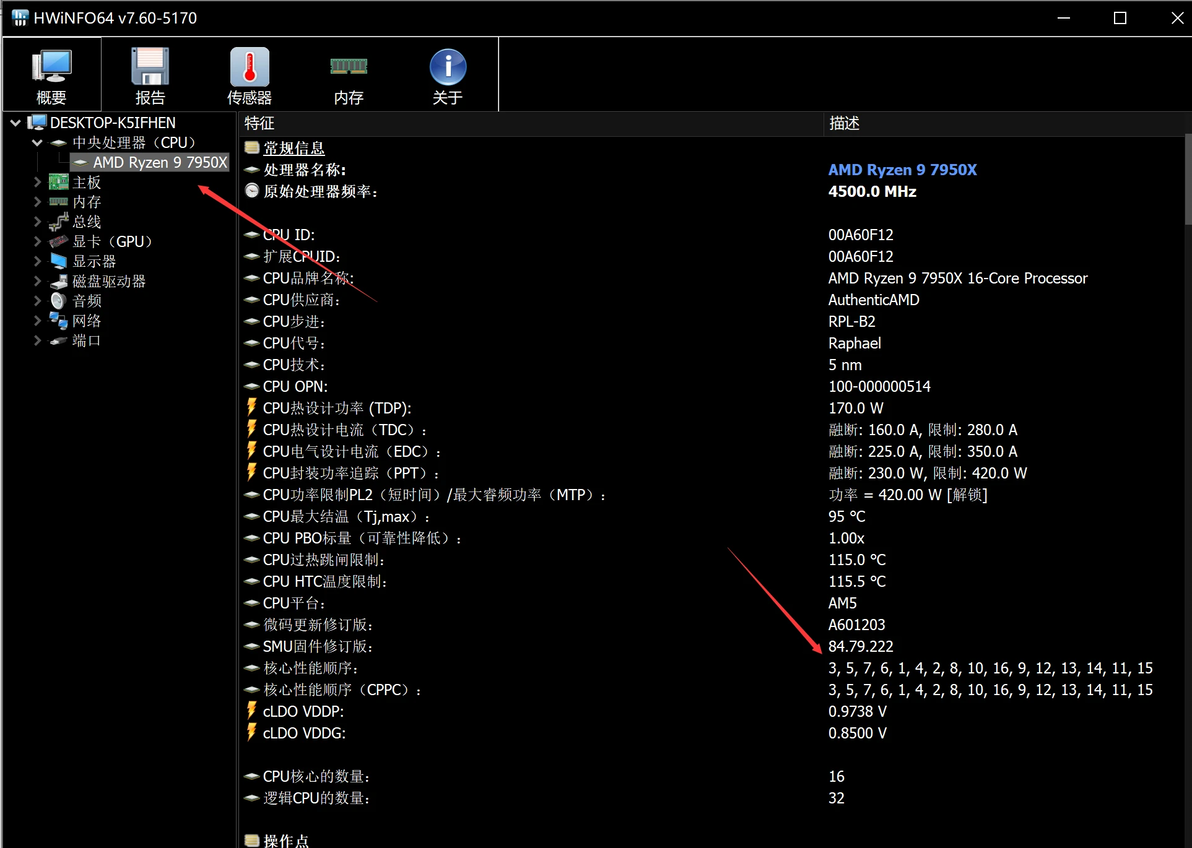Select the CPU ID row
This screenshot has height=848, width=1192.
coord(712,235)
